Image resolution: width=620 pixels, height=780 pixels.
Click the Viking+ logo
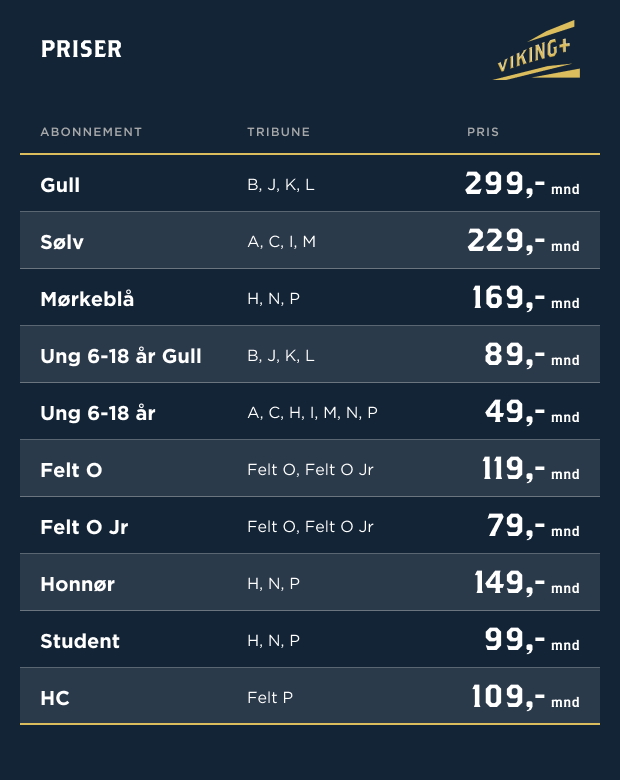[536, 51]
